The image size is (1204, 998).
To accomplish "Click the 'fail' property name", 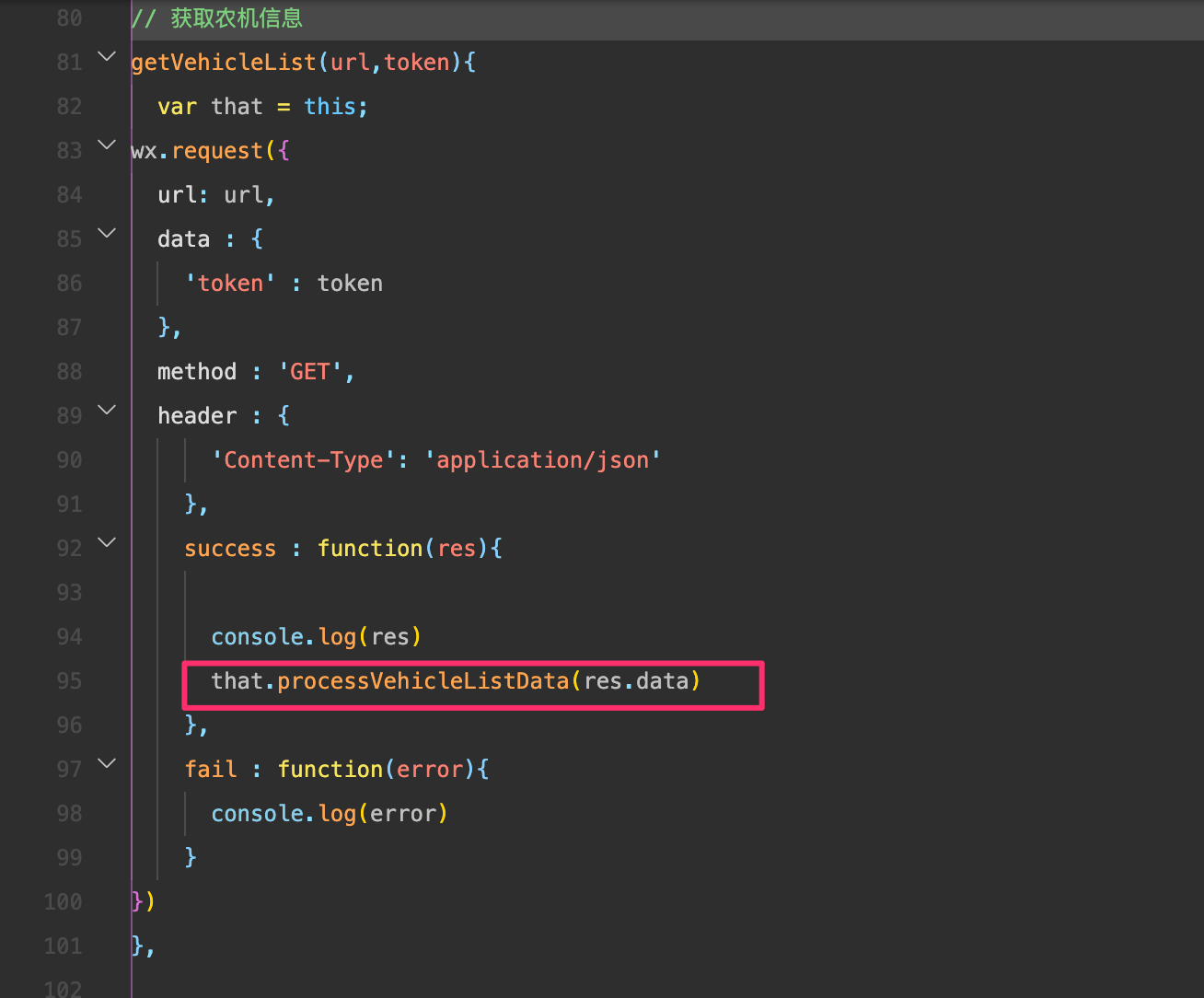I will [x=211, y=770].
